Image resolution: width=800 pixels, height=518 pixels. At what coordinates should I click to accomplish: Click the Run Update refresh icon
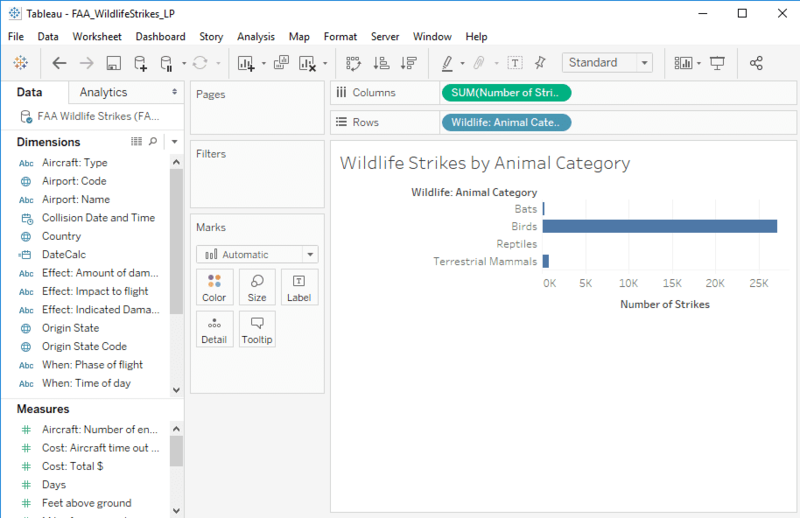click(x=200, y=63)
